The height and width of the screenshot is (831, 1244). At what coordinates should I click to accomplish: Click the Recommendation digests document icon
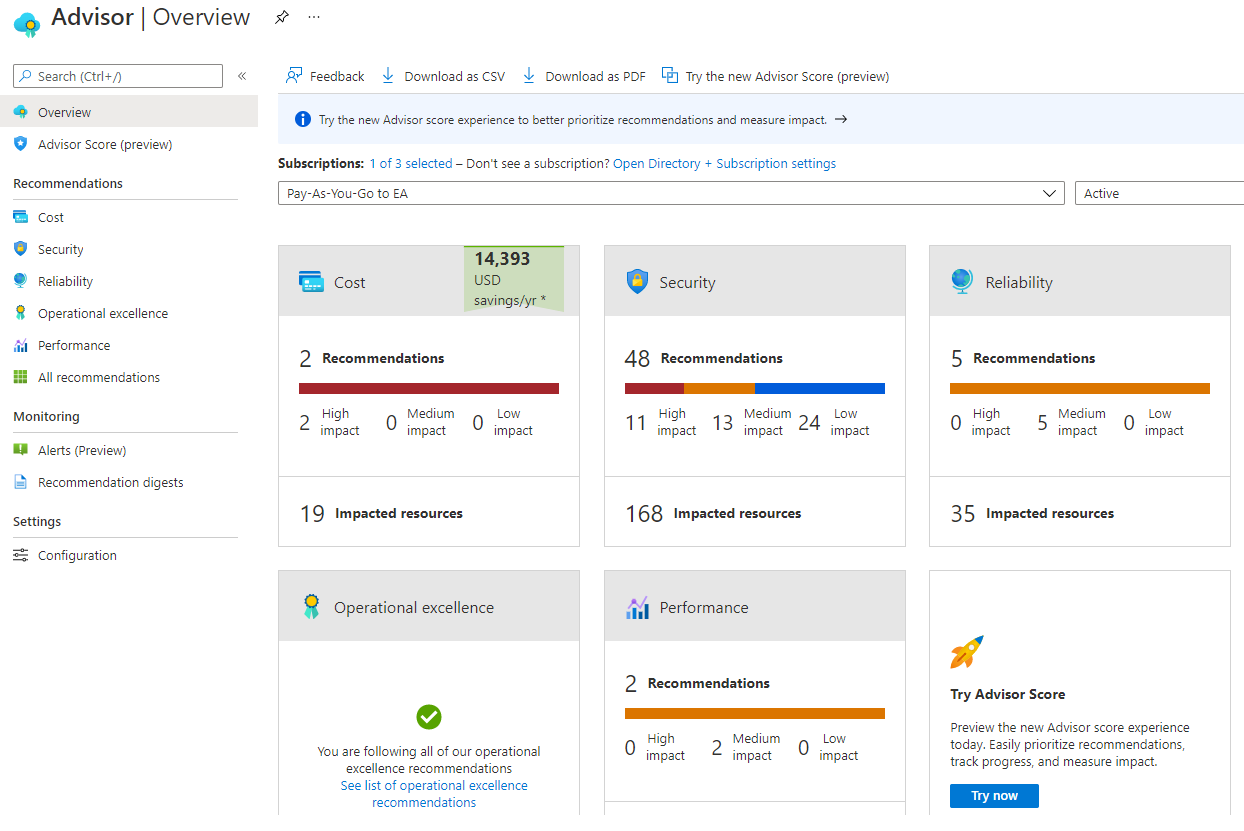click(x=20, y=482)
